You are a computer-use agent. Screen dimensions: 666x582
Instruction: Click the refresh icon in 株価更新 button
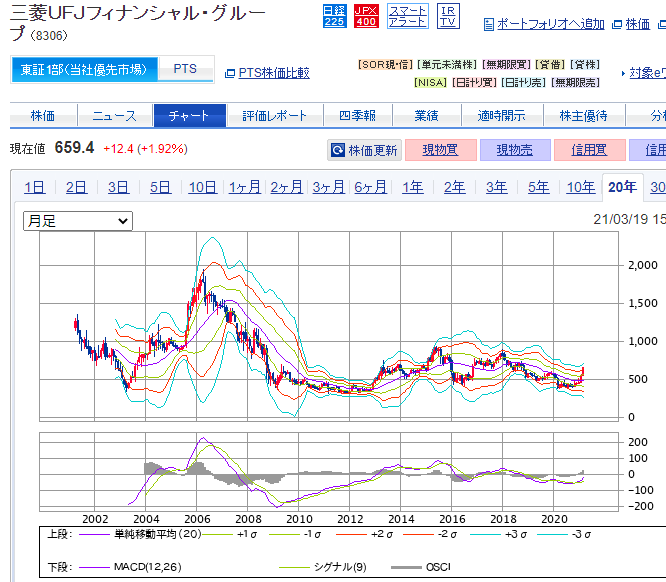[x=338, y=150]
